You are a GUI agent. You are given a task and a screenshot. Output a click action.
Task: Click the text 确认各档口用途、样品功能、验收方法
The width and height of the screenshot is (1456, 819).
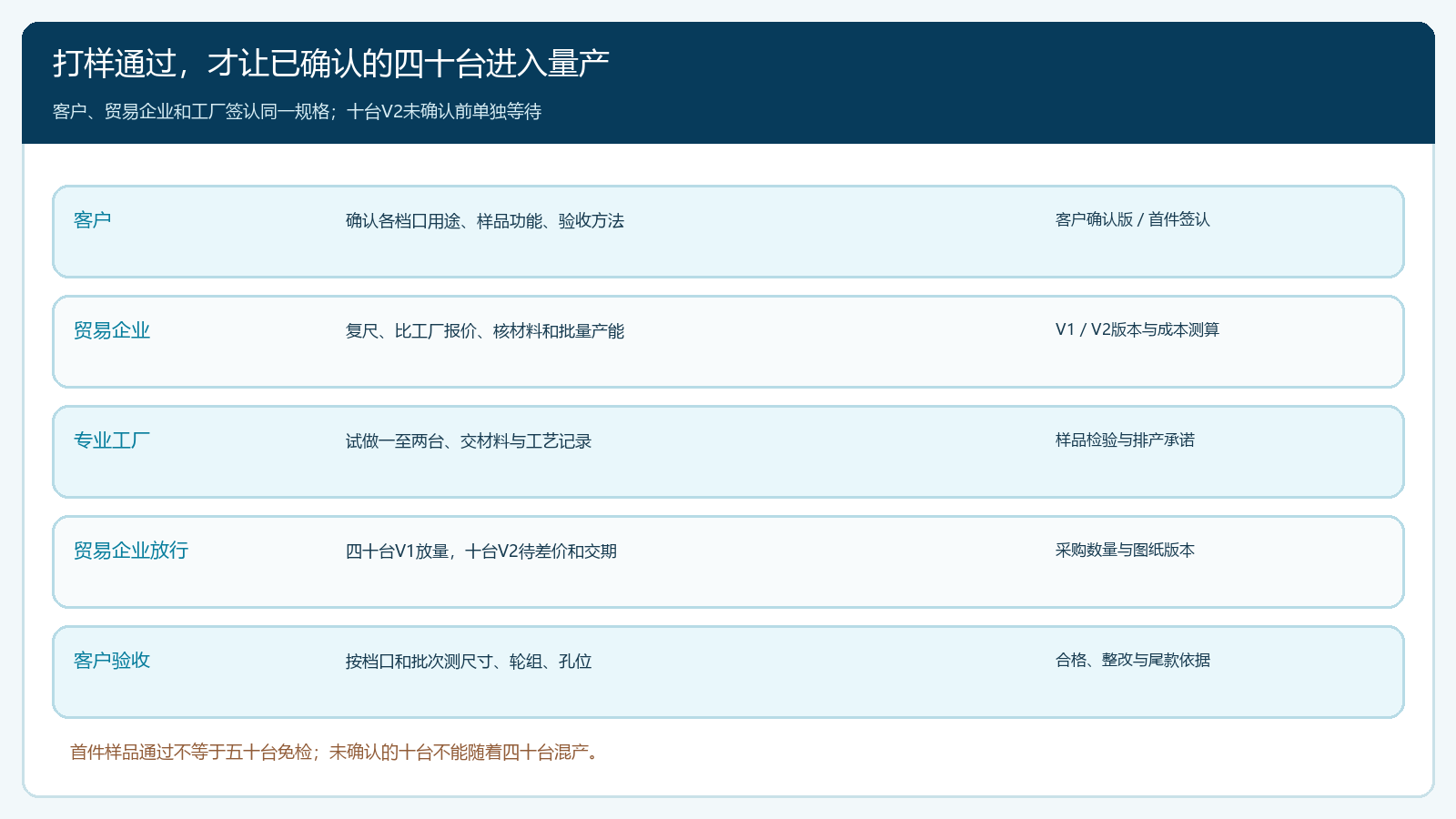point(485,221)
